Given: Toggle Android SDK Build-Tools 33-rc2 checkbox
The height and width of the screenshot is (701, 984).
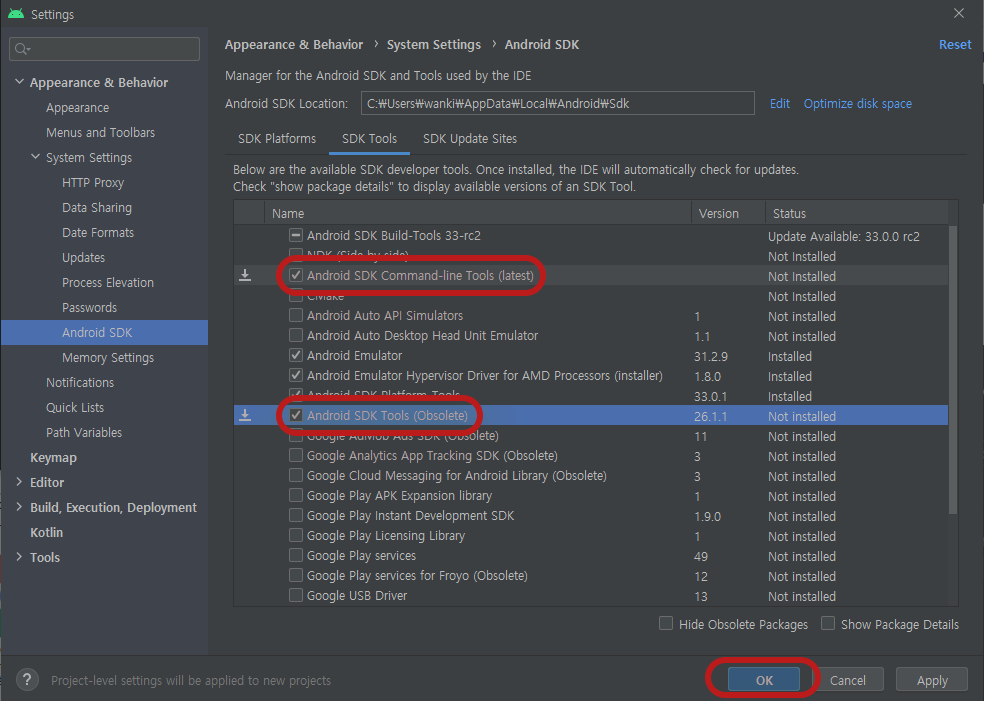Looking at the screenshot, I should click(x=296, y=235).
